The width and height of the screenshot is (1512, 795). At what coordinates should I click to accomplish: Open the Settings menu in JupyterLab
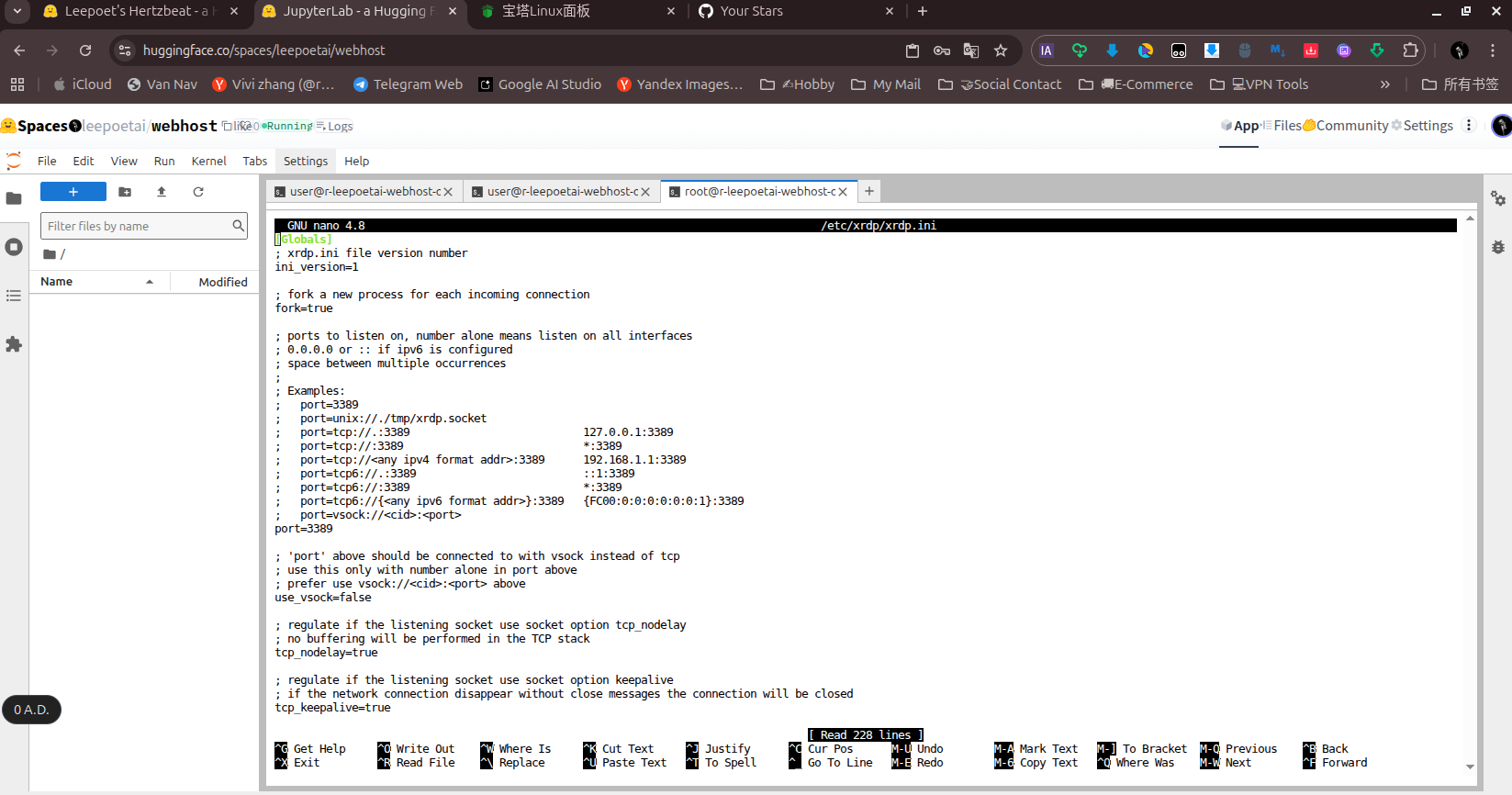(x=305, y=161)
